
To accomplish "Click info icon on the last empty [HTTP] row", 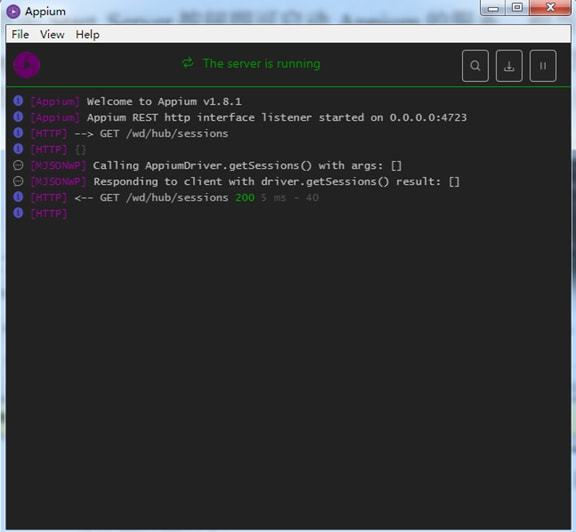I will [x=18, y=213].
